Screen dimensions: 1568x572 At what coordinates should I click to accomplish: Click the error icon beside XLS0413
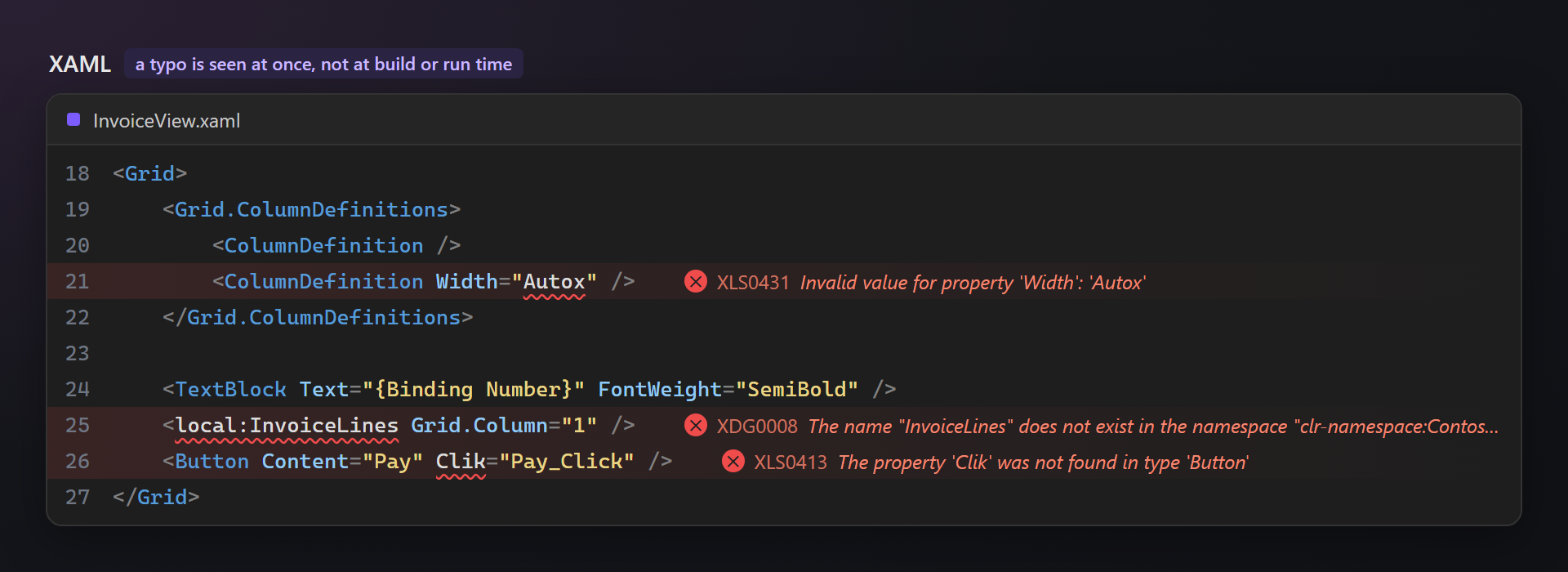click(733, 462)
